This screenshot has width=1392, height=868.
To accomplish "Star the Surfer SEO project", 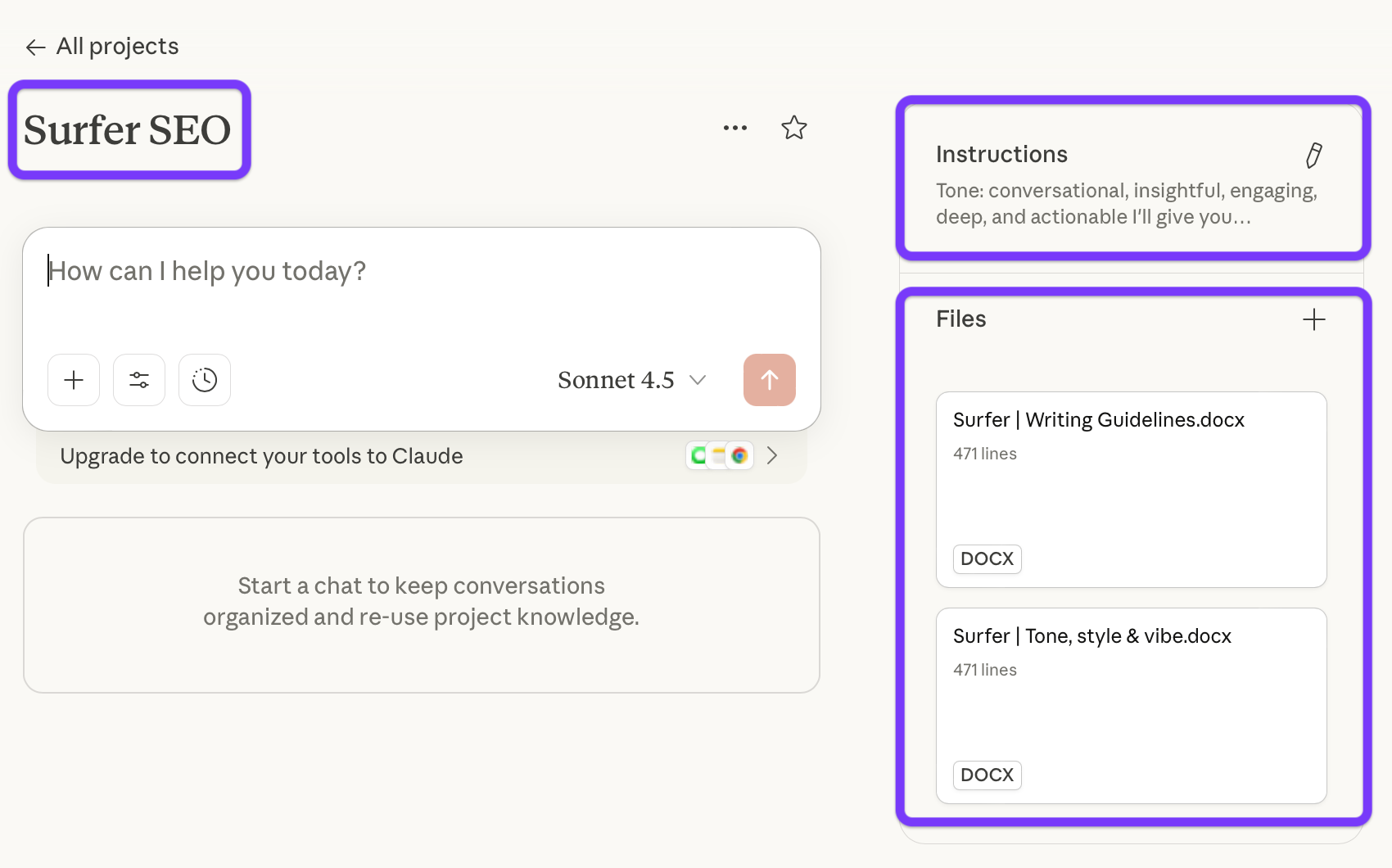I will 793,128.
